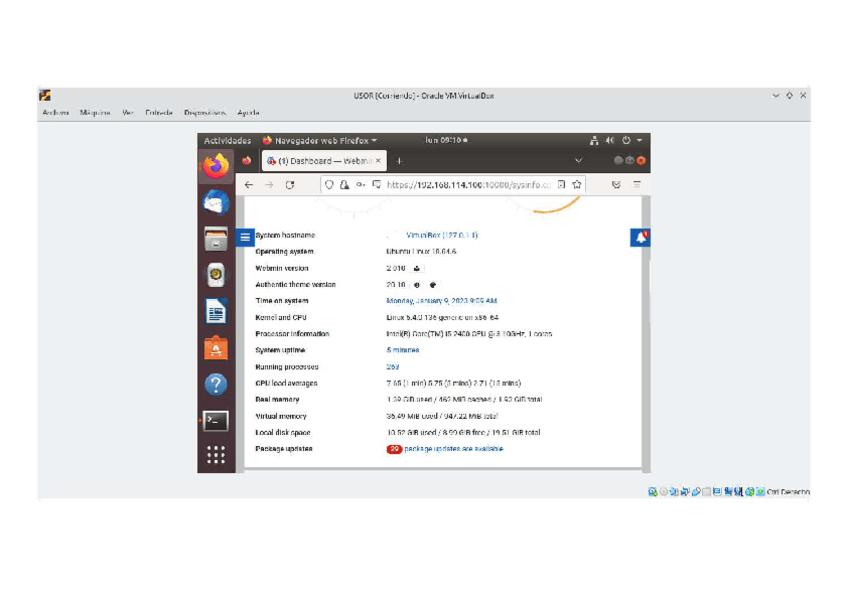Show applications grid in the dock
848x599 pixels.
click(x=216, y=455)
